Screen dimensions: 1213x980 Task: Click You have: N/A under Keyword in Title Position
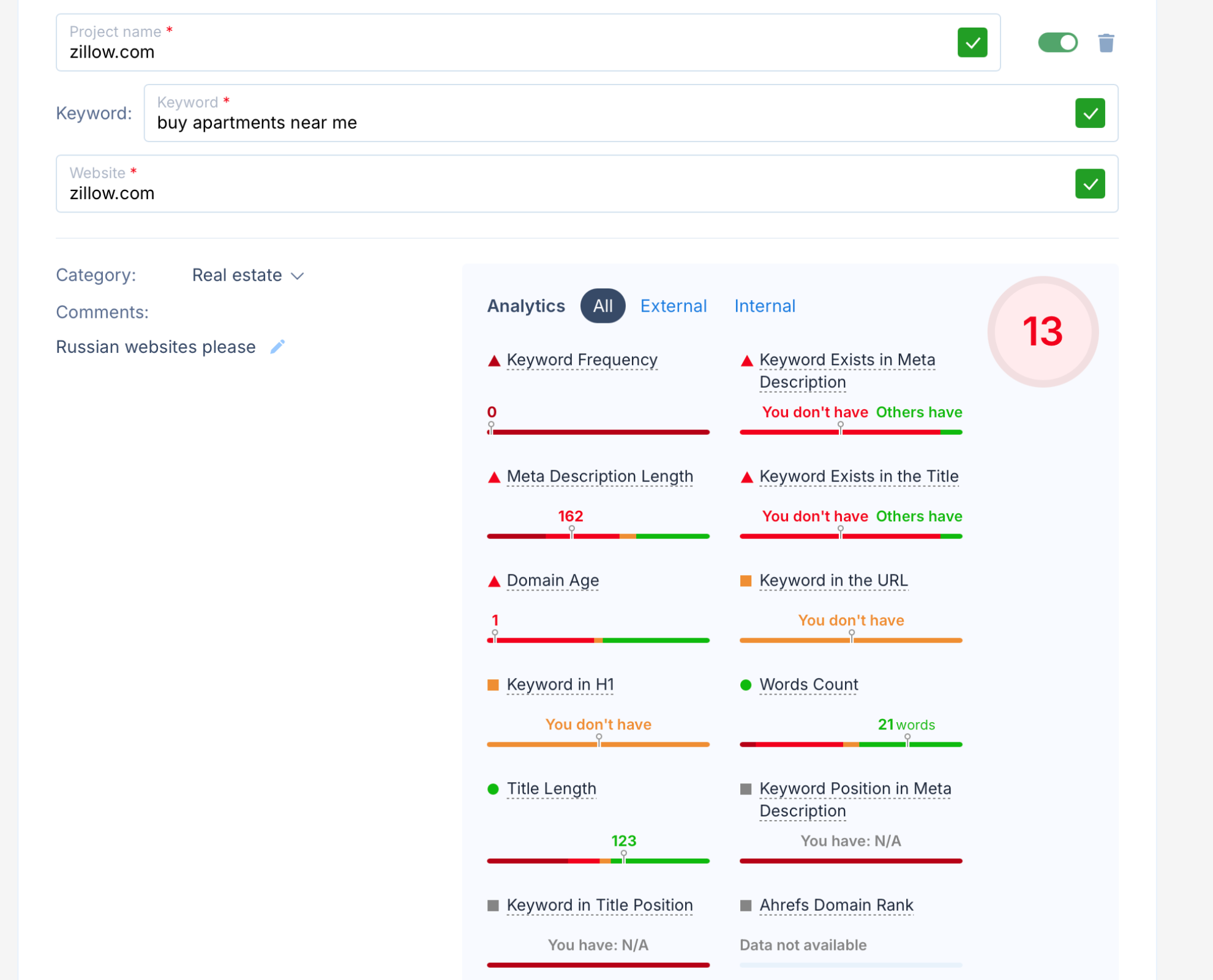click(x=598, y=945)
